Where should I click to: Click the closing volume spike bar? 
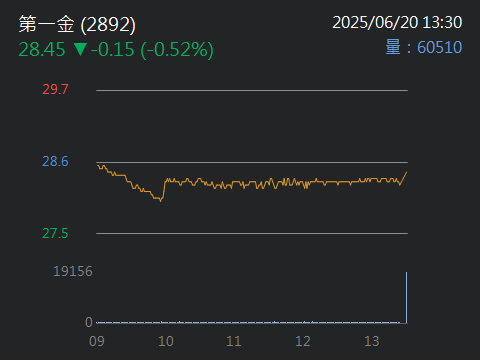click(x=406, y=297)
